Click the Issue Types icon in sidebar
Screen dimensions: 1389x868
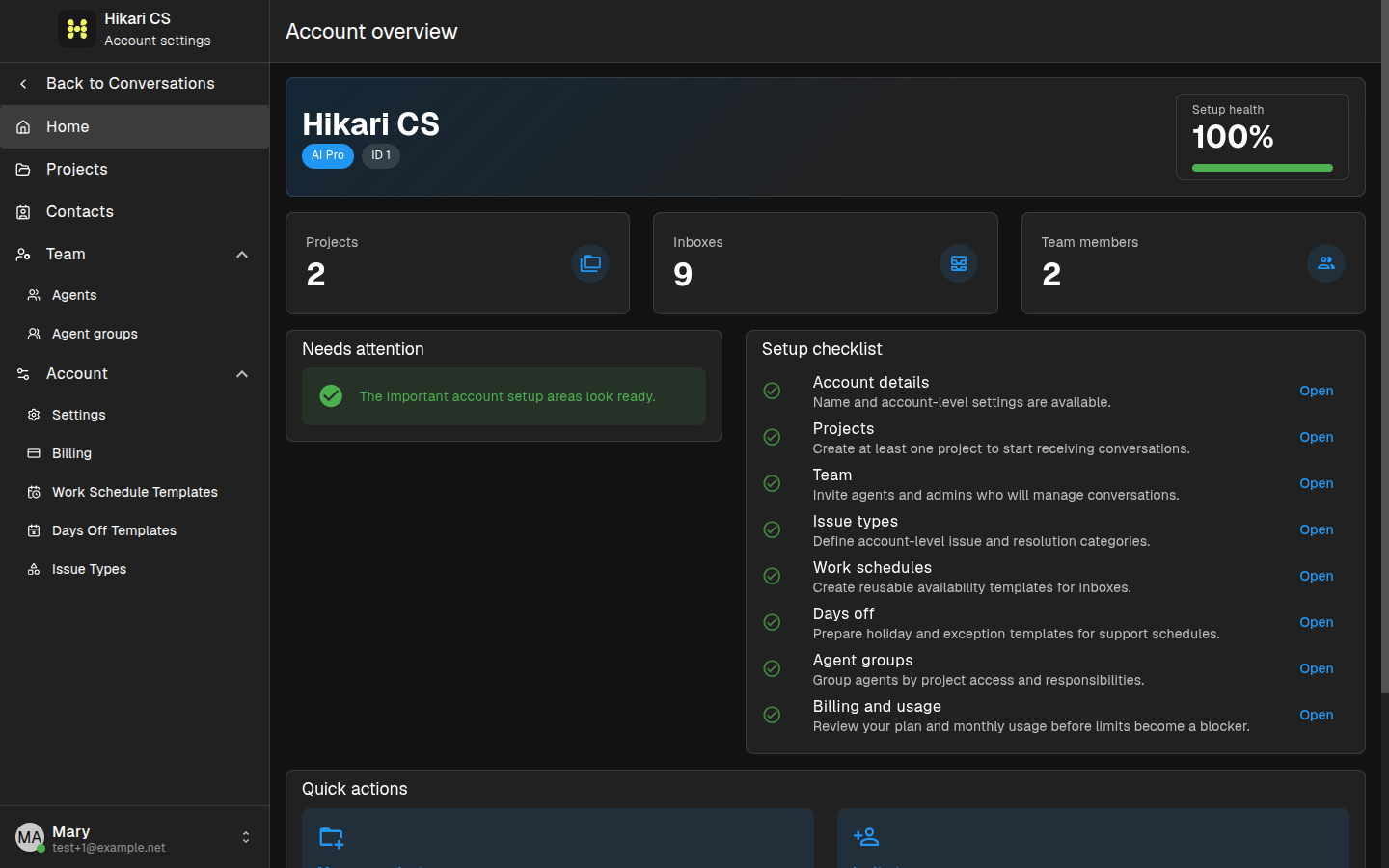[x=34, y=569]
